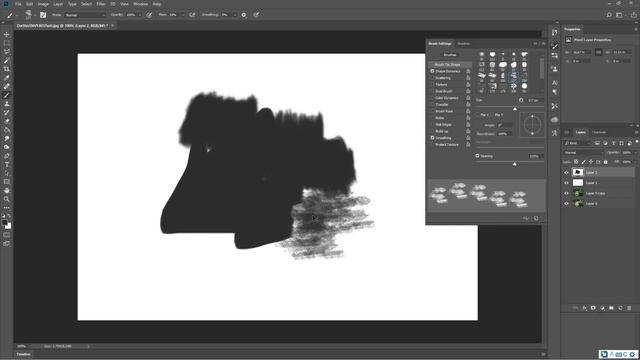Select the History Brush tool

tap(7, 113)
